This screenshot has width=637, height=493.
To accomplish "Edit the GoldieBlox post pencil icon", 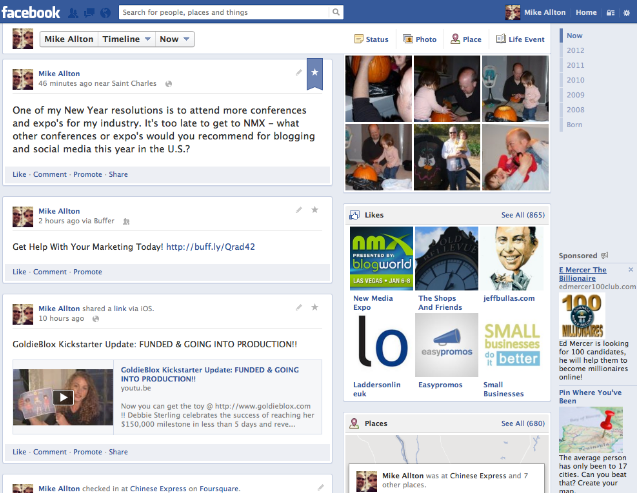I will (x=299, y=307).
